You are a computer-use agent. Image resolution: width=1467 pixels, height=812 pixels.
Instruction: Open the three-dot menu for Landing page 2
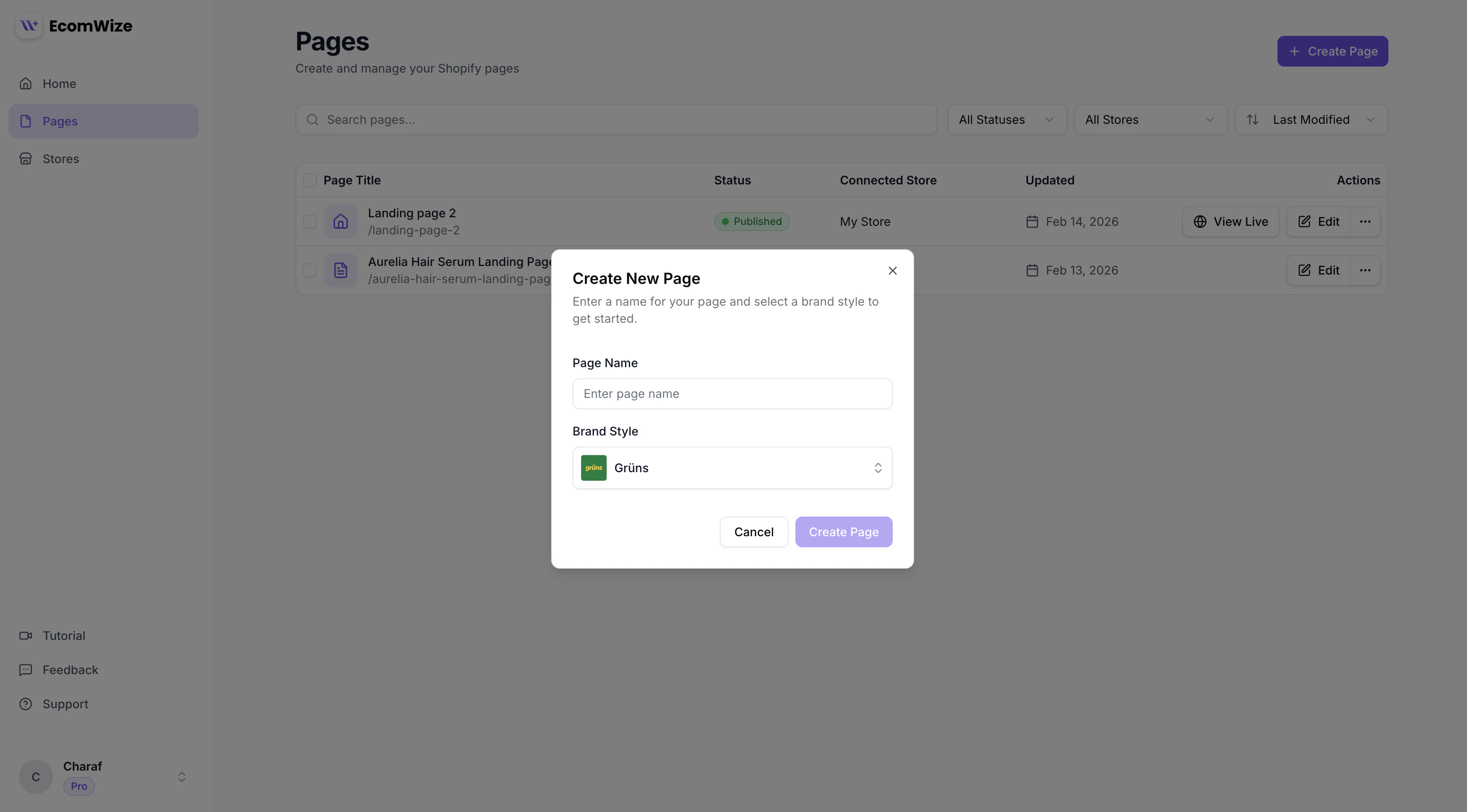click(x=1365, y=222)
